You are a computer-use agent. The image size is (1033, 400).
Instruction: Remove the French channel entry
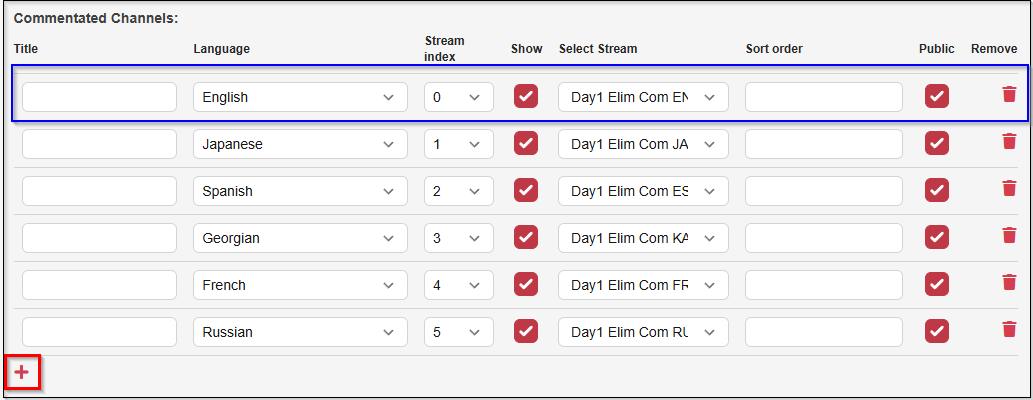(1009, 283)
